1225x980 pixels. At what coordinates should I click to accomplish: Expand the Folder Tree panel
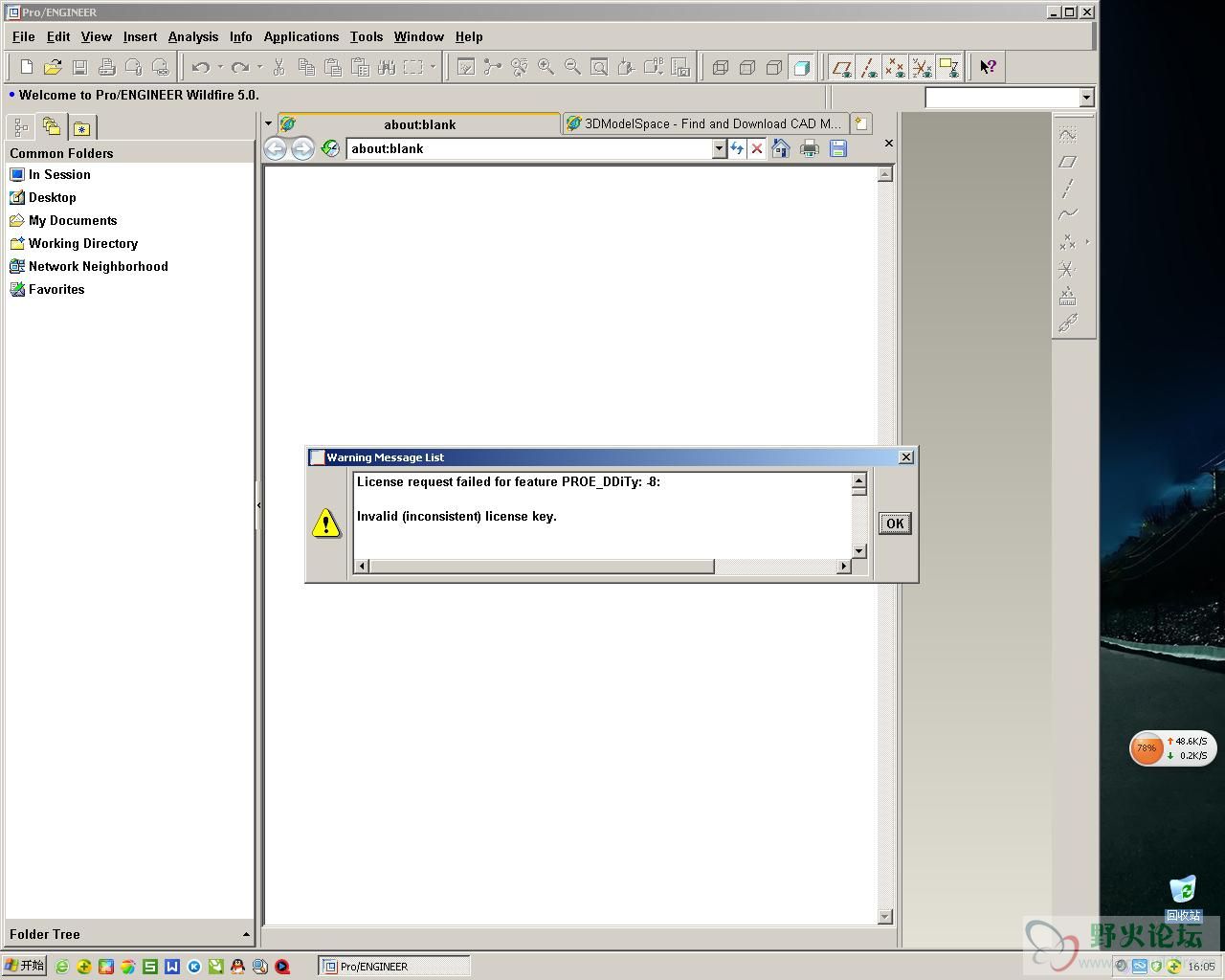tap(246, 934)
